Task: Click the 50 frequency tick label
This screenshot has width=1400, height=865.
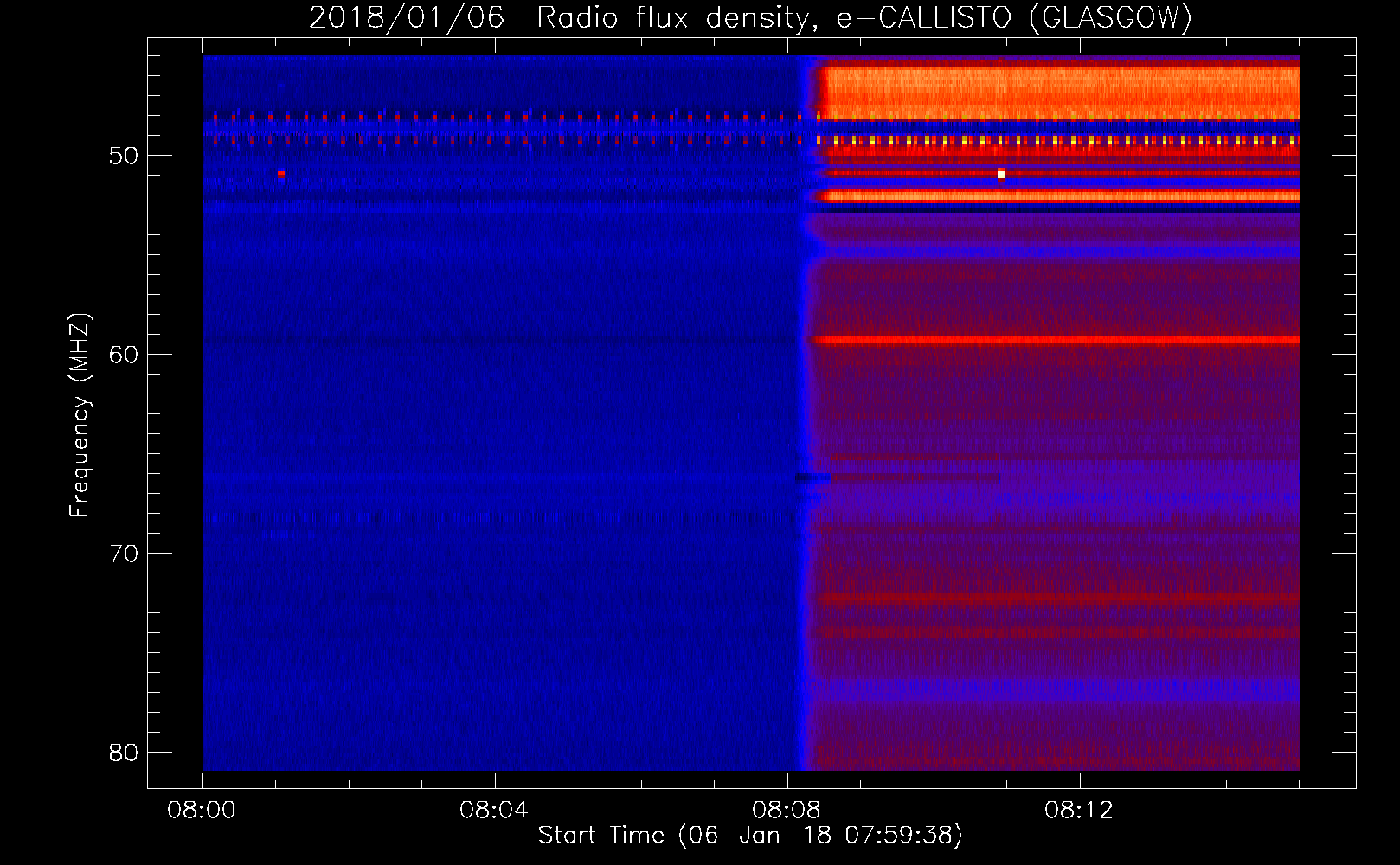Action: pyautogui.click(x=124, y=156)
